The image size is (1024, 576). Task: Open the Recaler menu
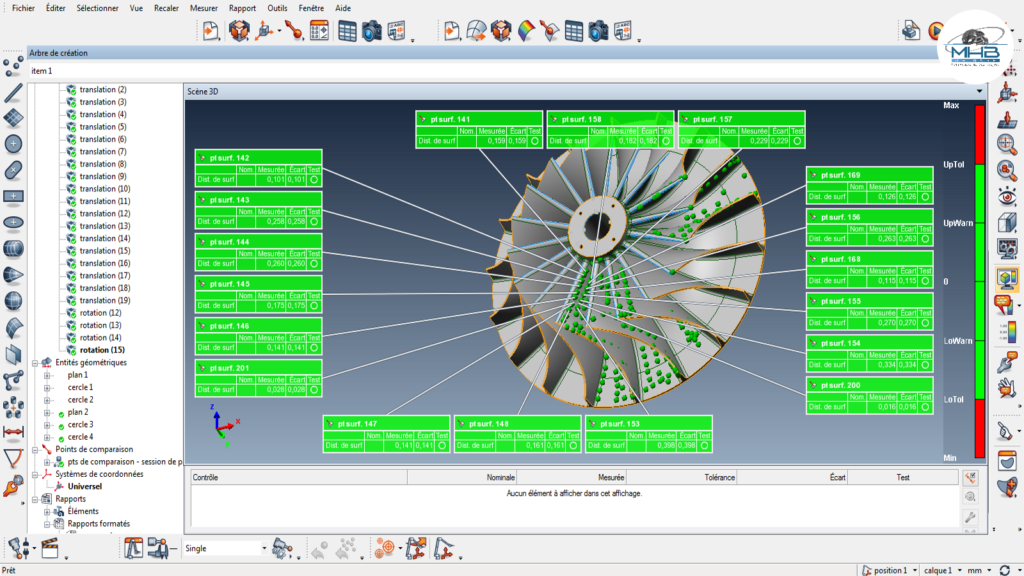click(x=166, y=7)
